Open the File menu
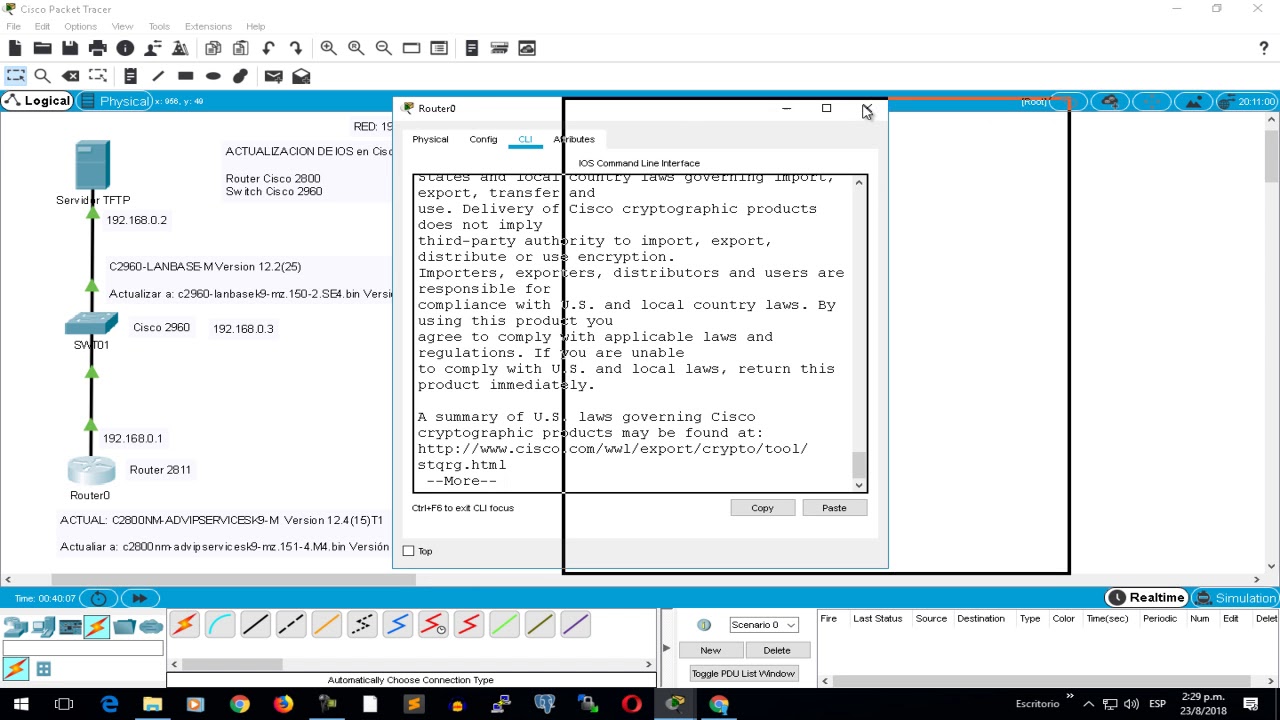Screen dimensions: 1280x720 [x=13, y=26]
